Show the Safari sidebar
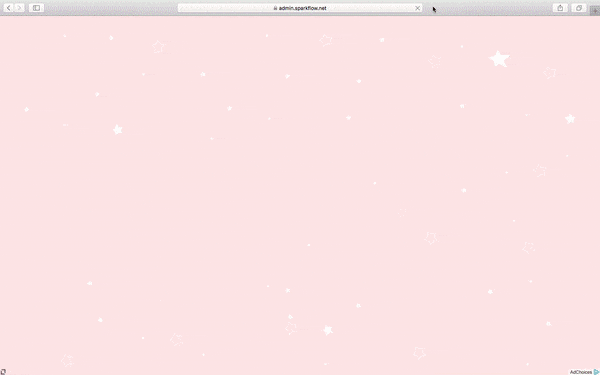This screenshot has width=600, height=375. coord(36,8)
